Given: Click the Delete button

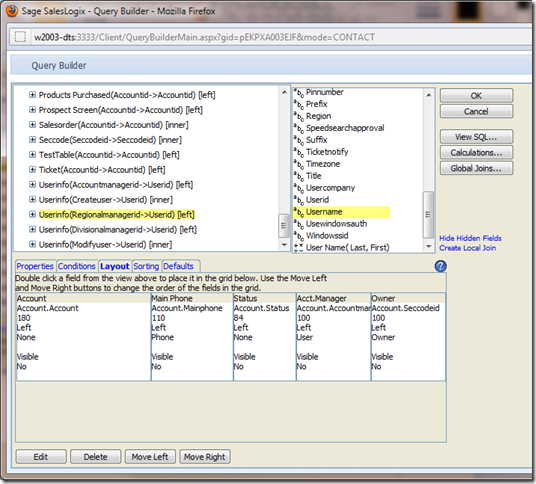Looking at the screenshot, I should [x=96, y=457].
